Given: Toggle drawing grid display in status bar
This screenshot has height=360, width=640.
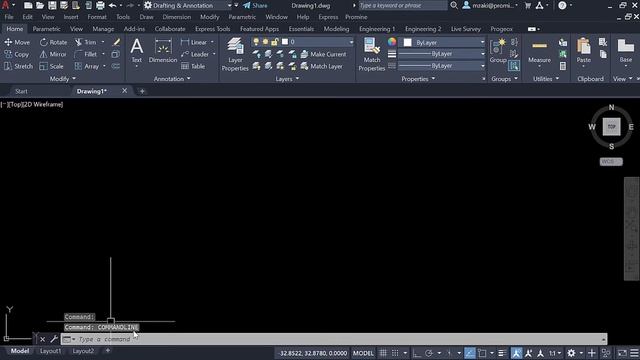Looking at the screenshot, I should [383, 353].
